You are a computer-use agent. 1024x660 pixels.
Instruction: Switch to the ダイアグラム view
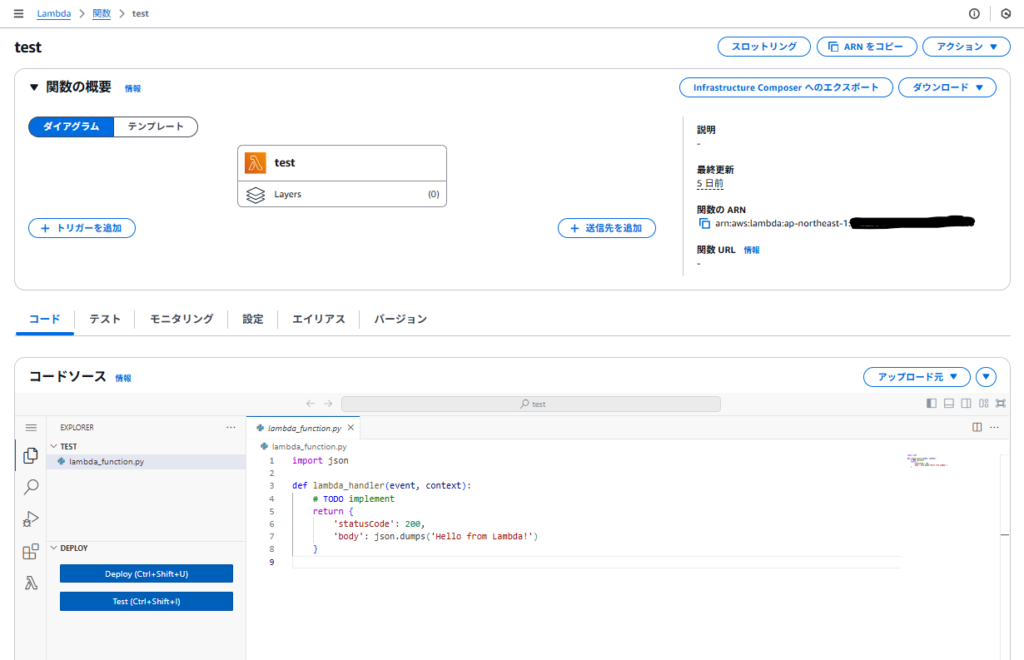point(71,127)
